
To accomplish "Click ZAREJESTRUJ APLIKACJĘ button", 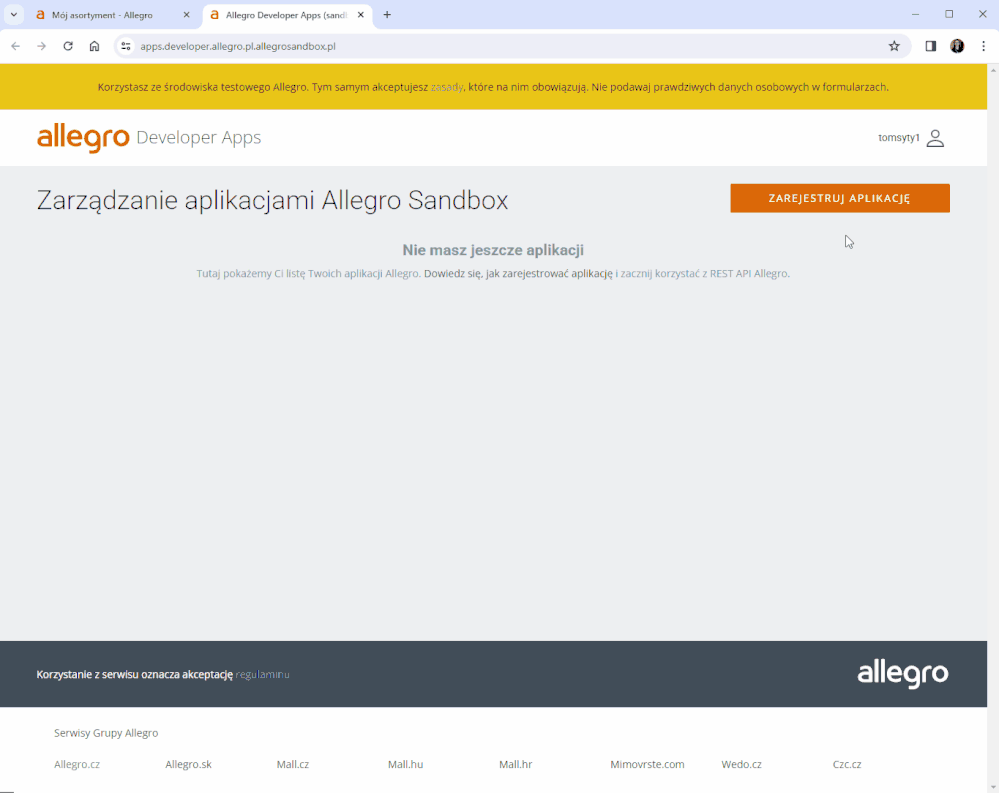I will (x=840, y=198).
